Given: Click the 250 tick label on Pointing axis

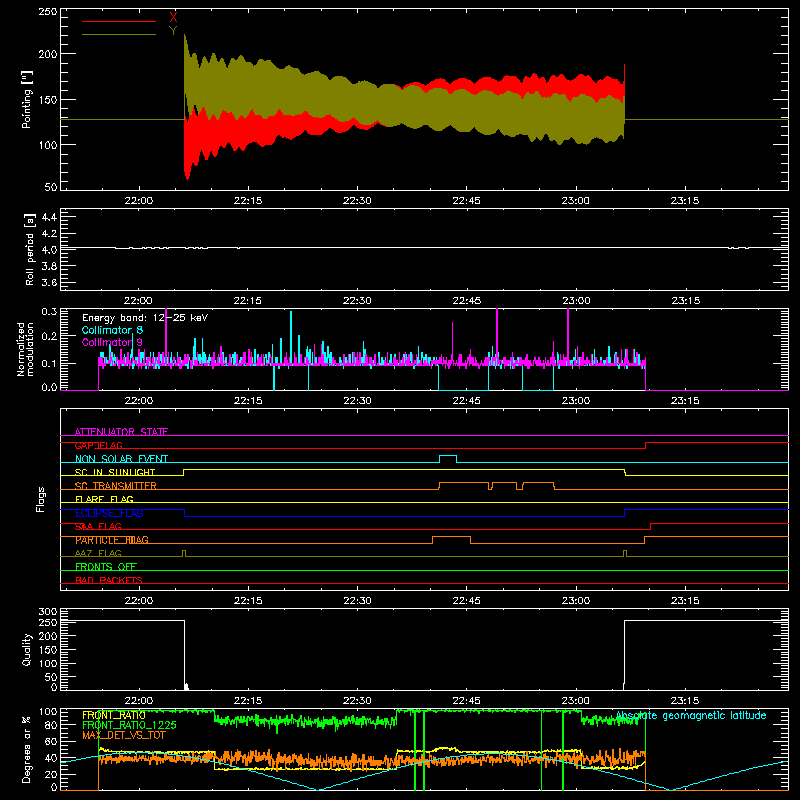Looking at the screenshot, I should point(47,11).
